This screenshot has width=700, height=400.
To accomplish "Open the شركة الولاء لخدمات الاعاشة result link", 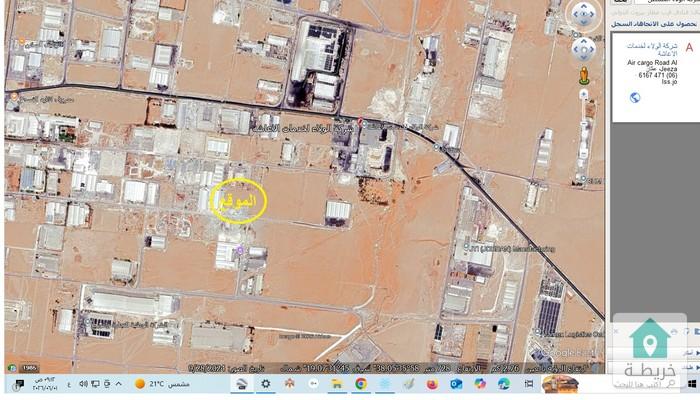I will (x=652, y=50).
